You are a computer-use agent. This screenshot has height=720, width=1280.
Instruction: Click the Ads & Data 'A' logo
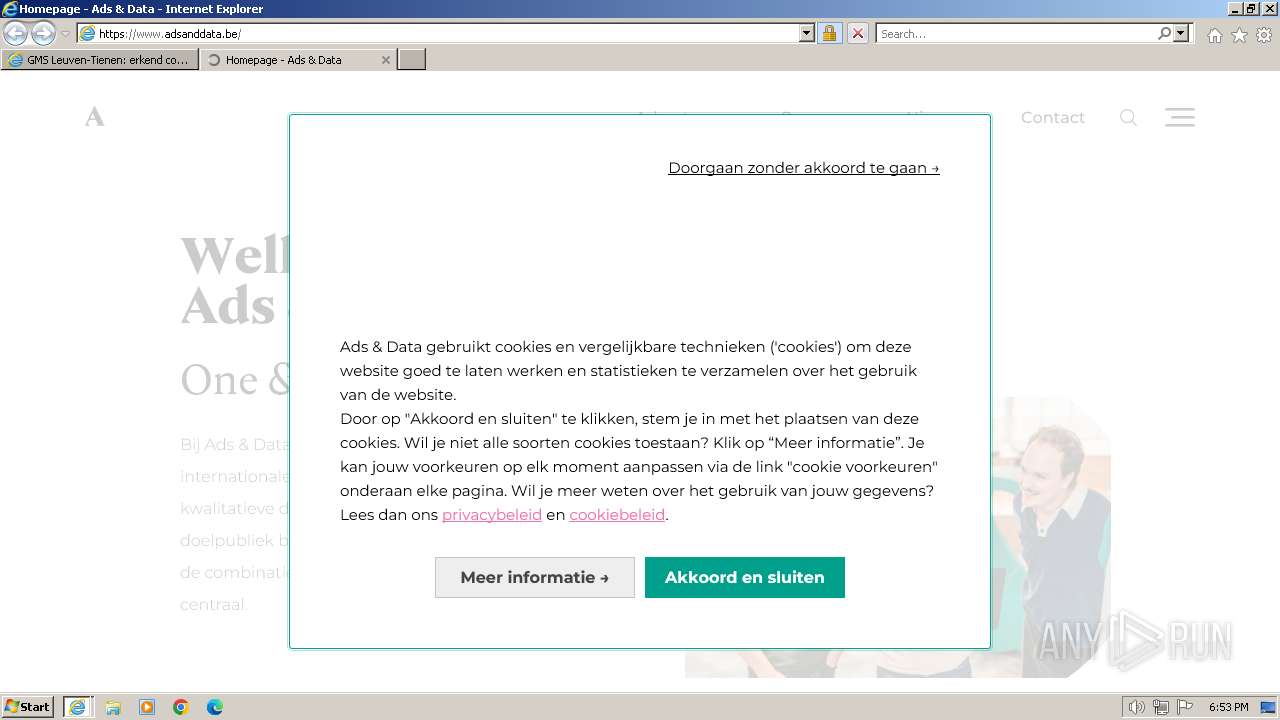click(x=95, y=117)
